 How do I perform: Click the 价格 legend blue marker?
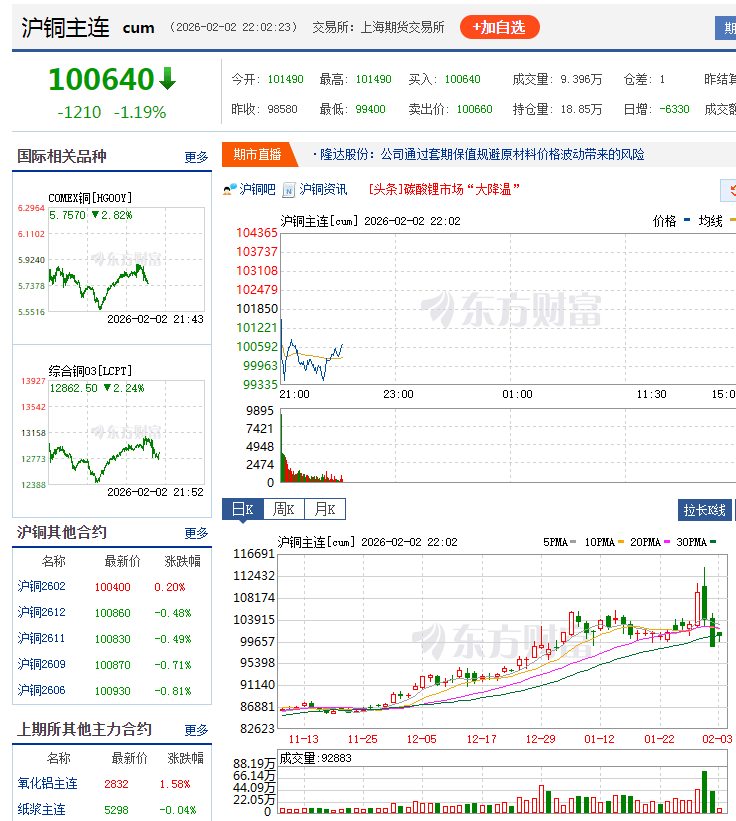pyautogui.click(x=687, y=220)
